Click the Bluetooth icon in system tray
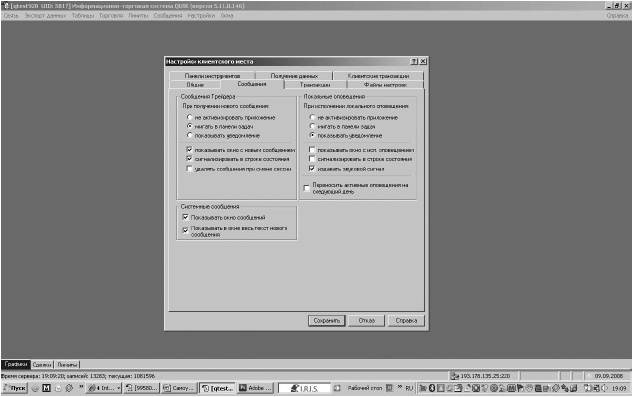 pos(432,388)
